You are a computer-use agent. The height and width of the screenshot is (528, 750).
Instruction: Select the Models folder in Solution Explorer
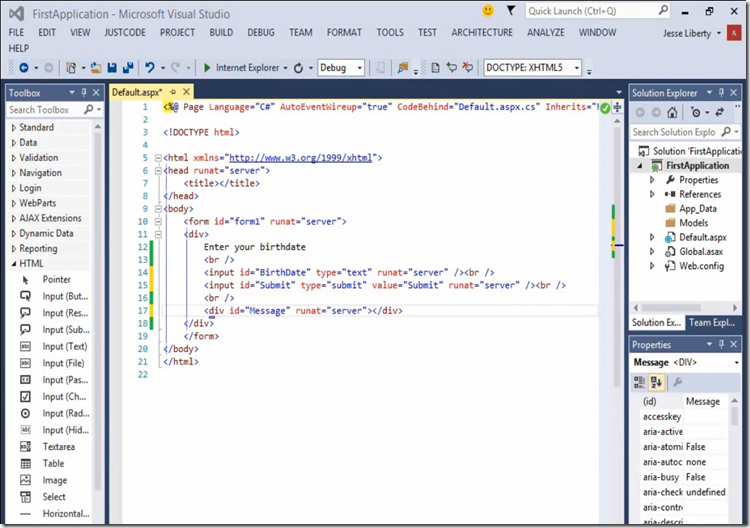(694, 223)
